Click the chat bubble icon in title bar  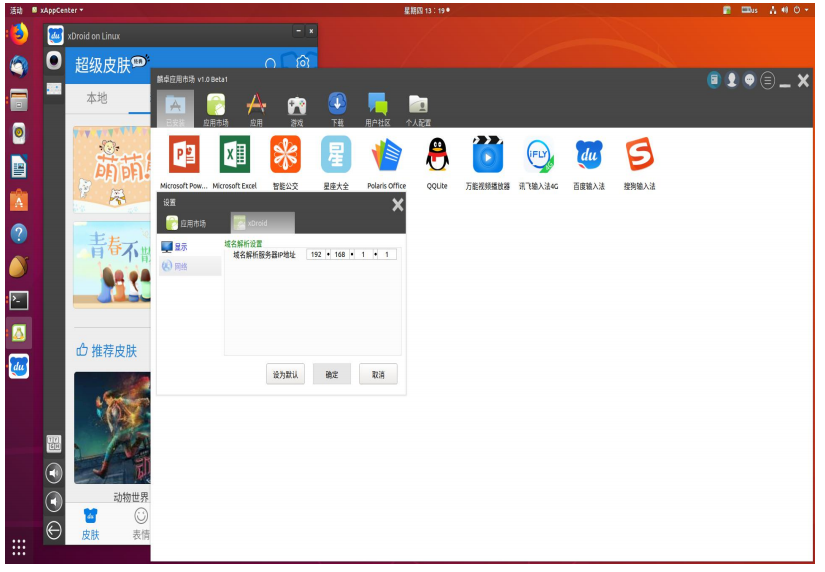click(x=750, y=80)
